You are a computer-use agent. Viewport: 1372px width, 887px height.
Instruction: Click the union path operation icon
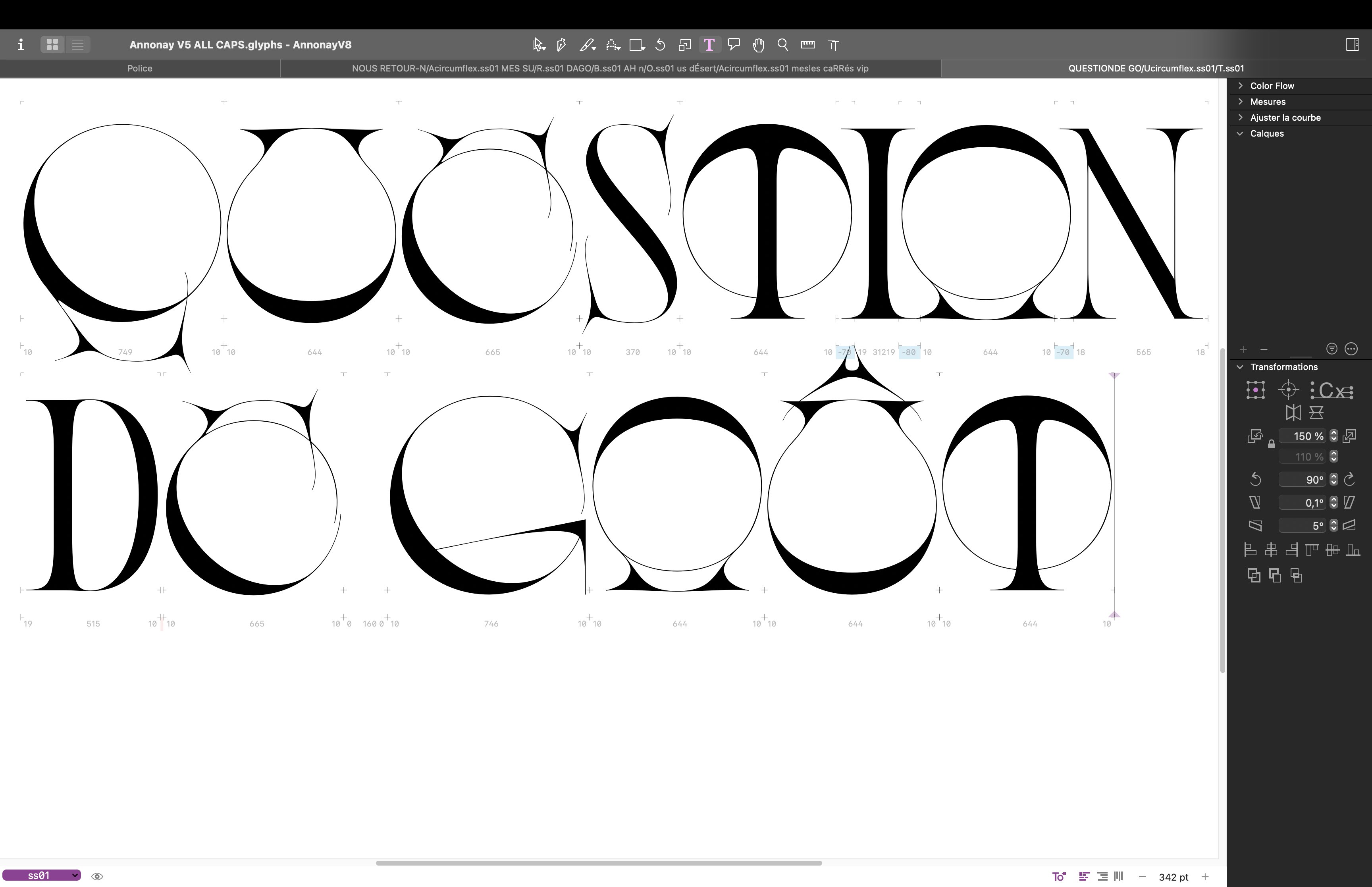(1253, 575)
